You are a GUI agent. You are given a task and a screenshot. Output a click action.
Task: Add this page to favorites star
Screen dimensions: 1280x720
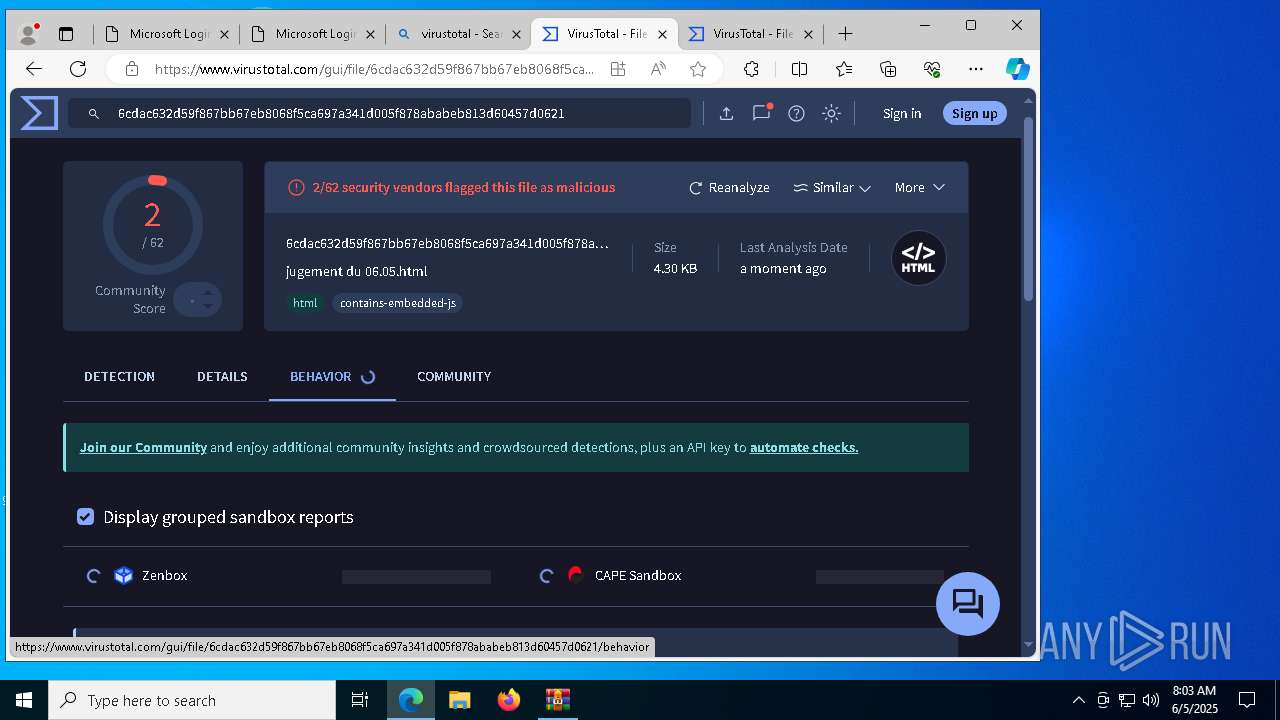click(x=698, y=69)
